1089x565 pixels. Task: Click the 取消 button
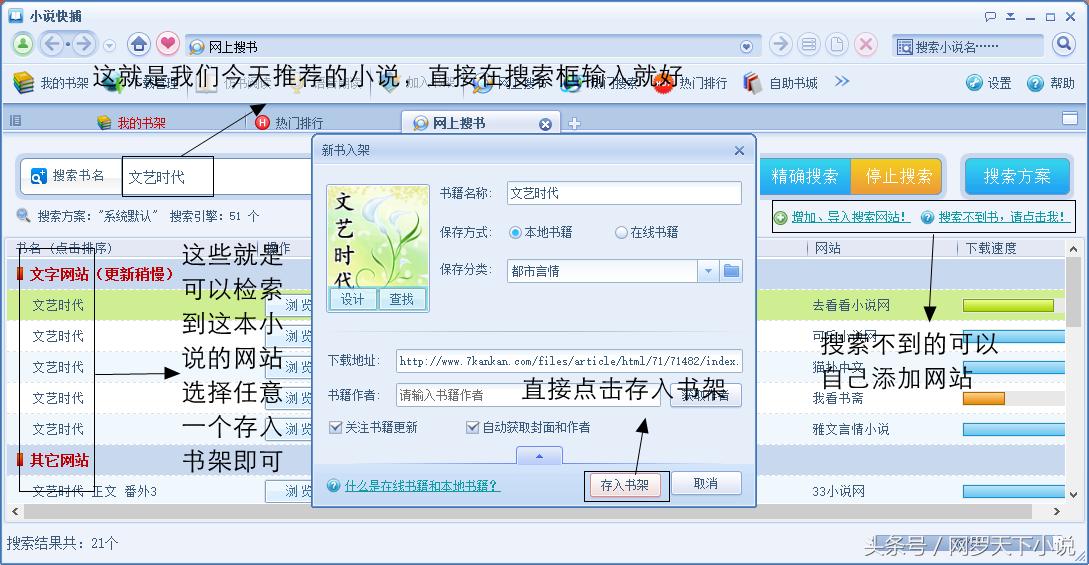click(x=706, y=484)
